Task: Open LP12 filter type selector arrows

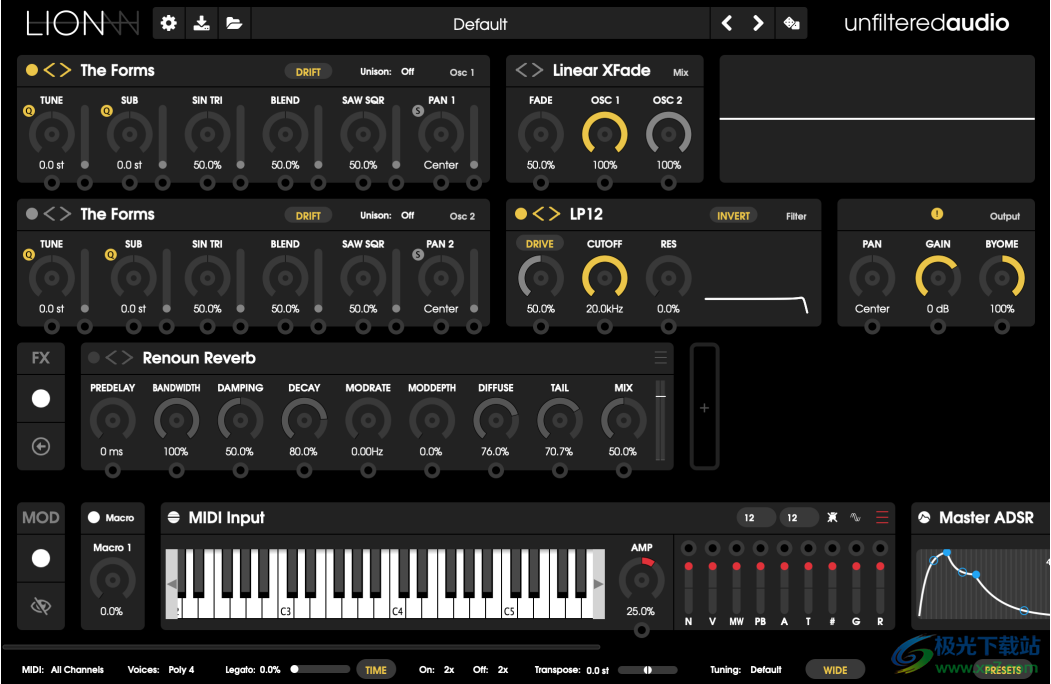Action: 546,214
